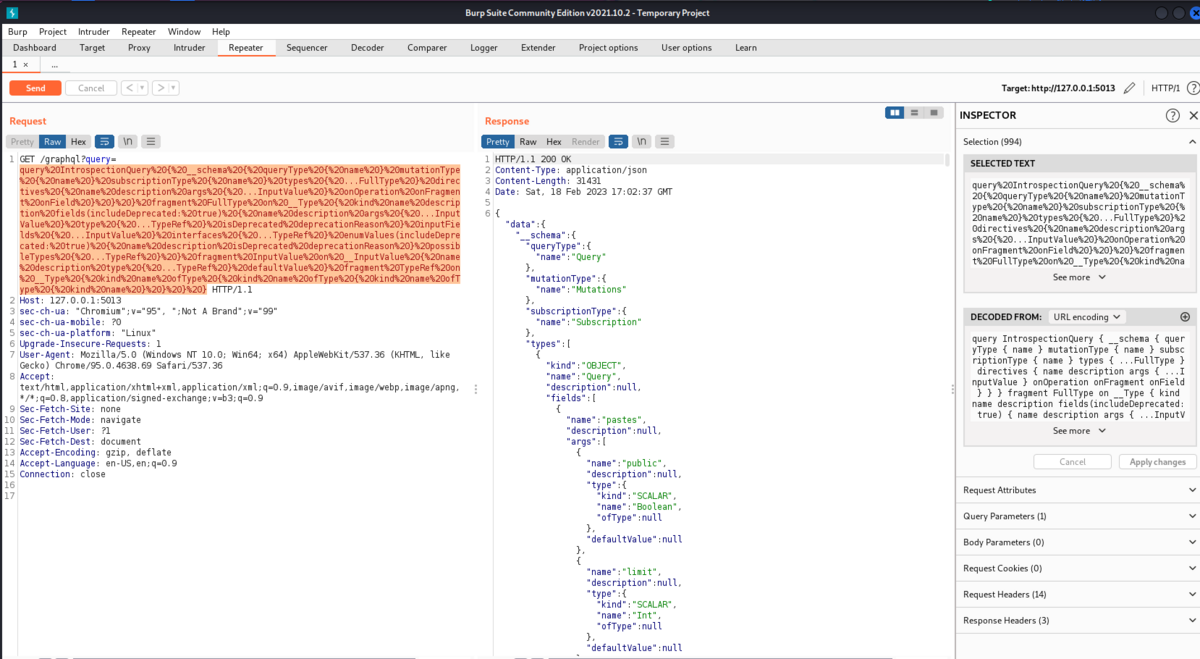This screenshot has height=659, width=1200.
Task: Switch to the Logger tab
Action: coord(484,47)
